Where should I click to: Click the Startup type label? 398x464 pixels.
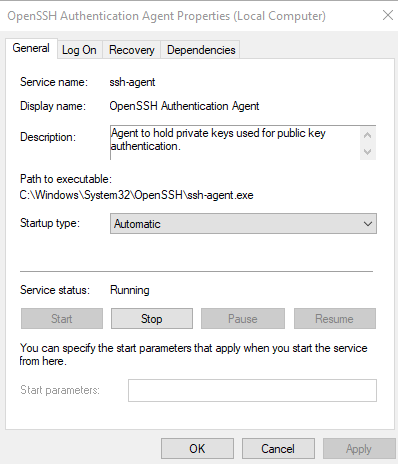[x=50, y=223]
